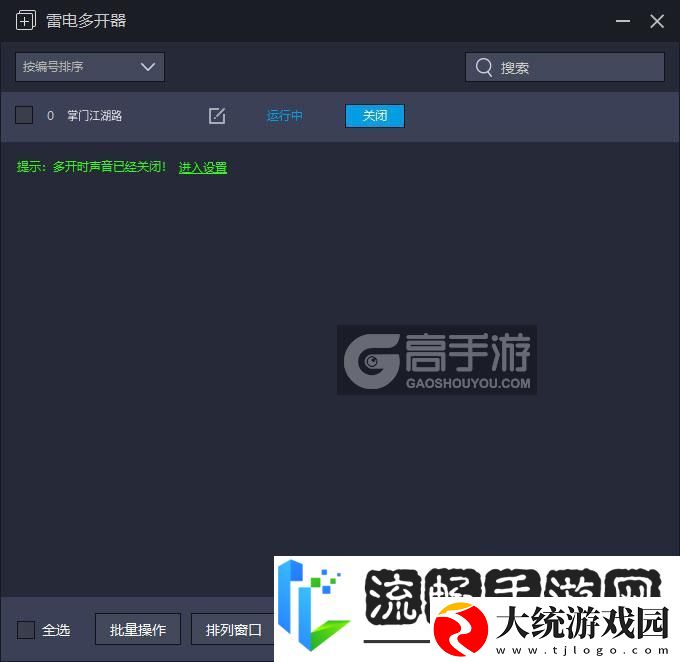Open the 按编号排序 sort dropdown

click(90, 67)
